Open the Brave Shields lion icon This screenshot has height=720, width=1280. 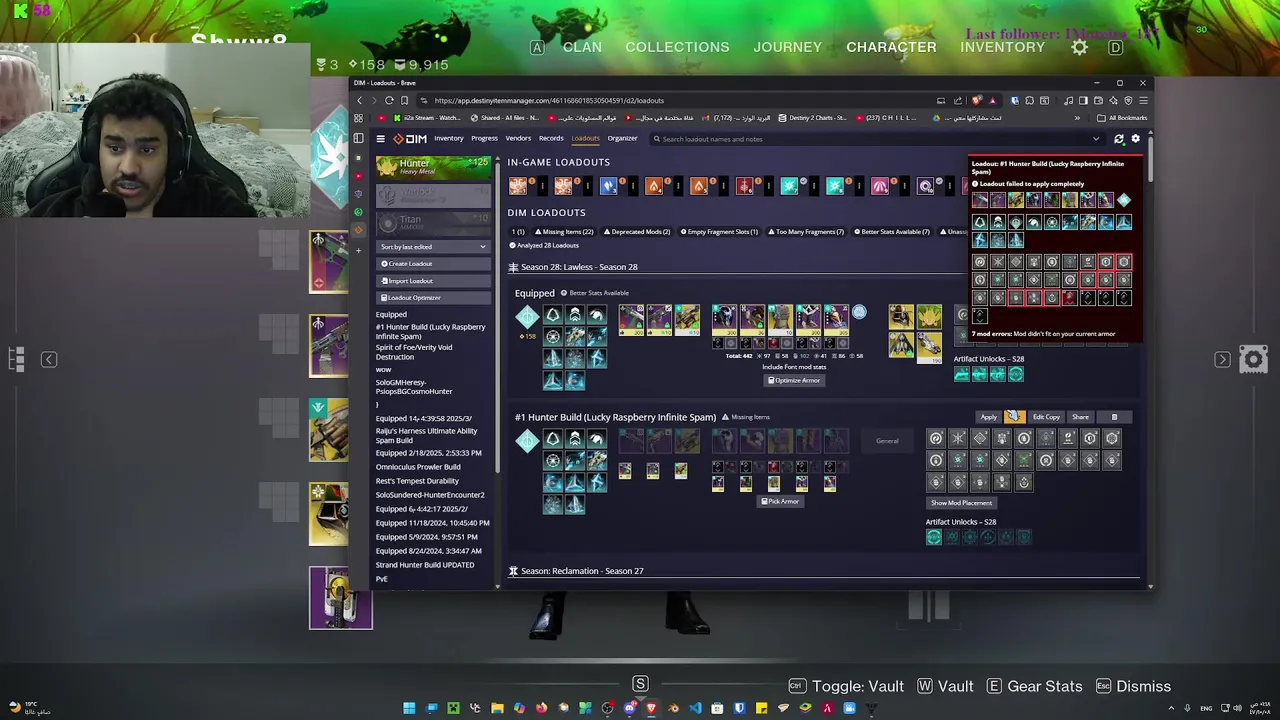point(977,100)
